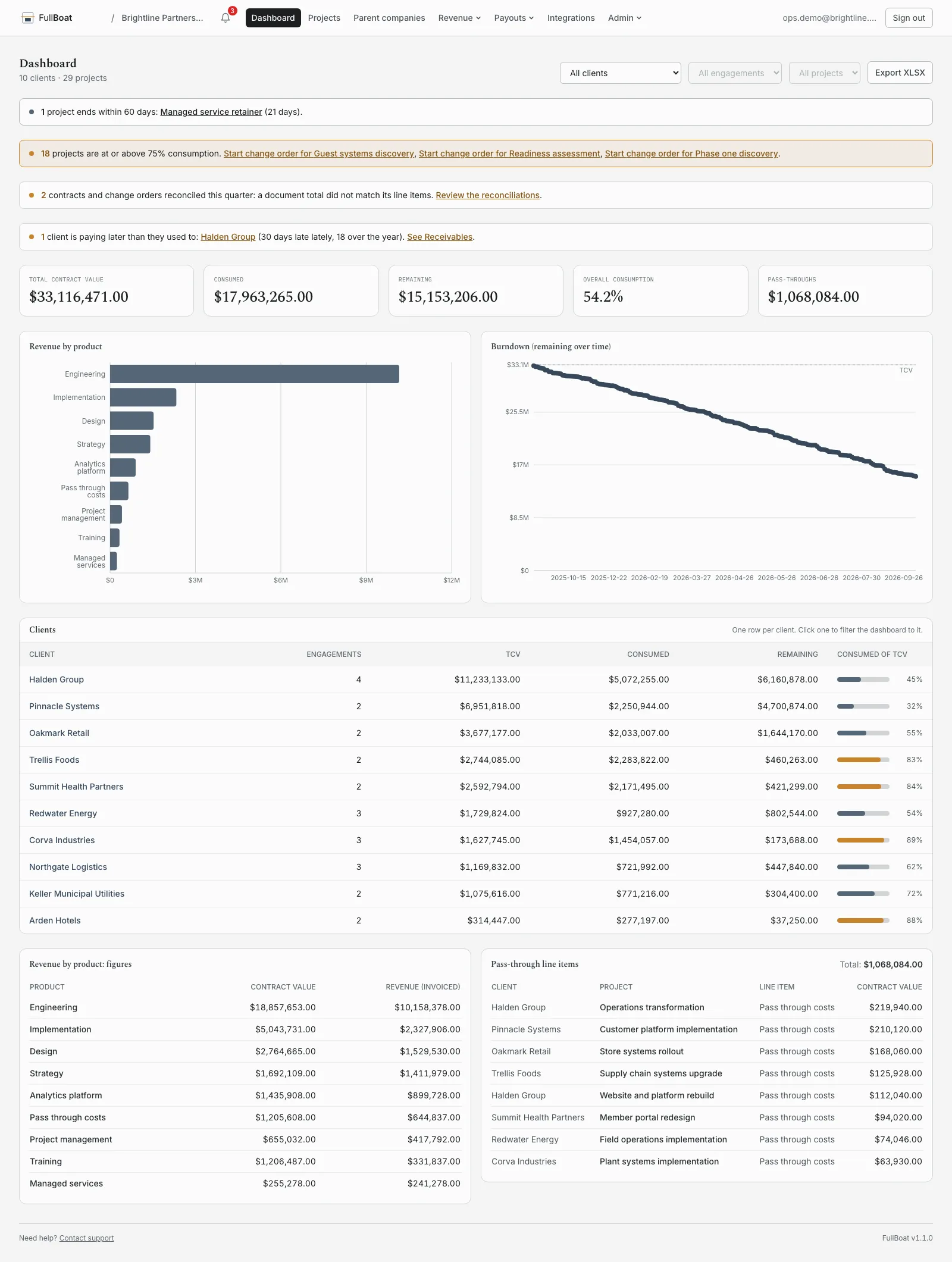
Task: Click Field operations implementation project
Action: (663, 1139)
